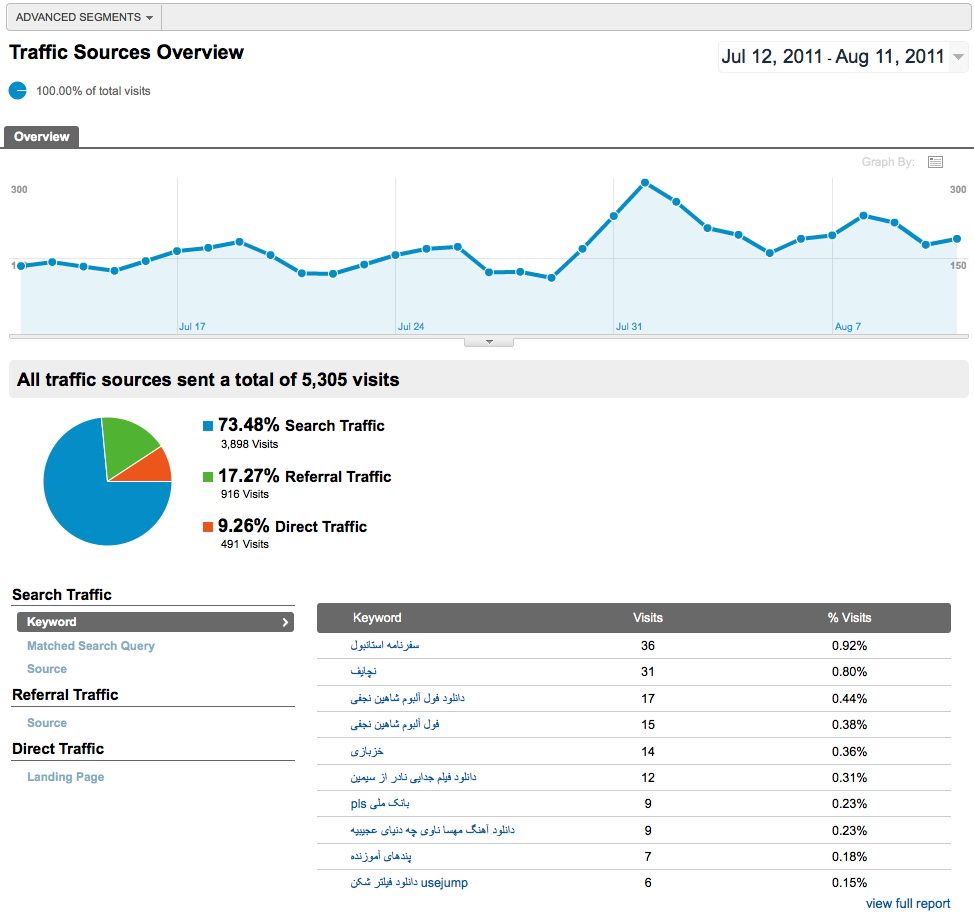Open the keyword link with 36 visits
Image resolution: width=974 pixels, height=912 pixels.
point(385,645)
